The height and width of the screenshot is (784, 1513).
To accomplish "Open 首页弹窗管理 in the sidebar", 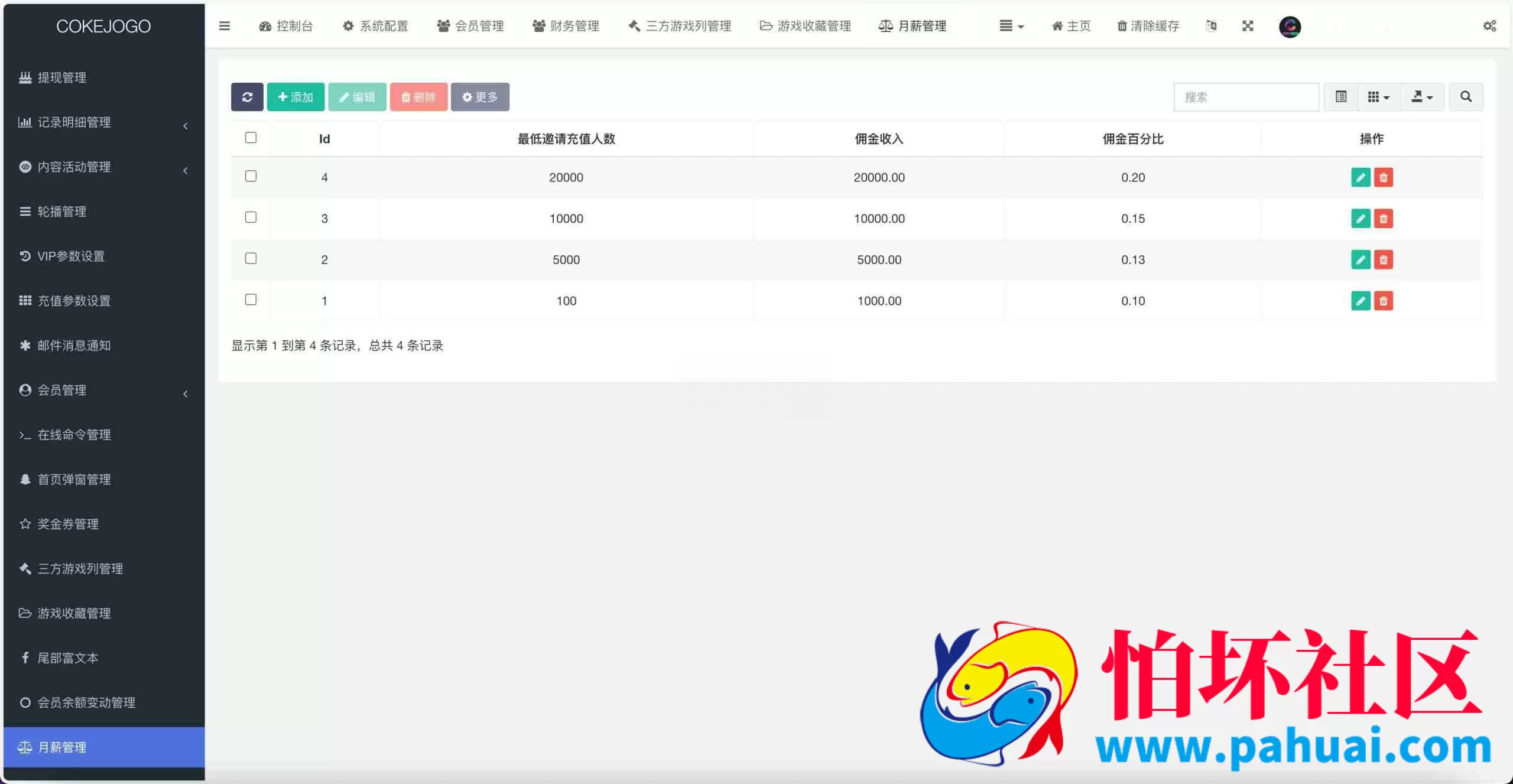I will point(104,479).
